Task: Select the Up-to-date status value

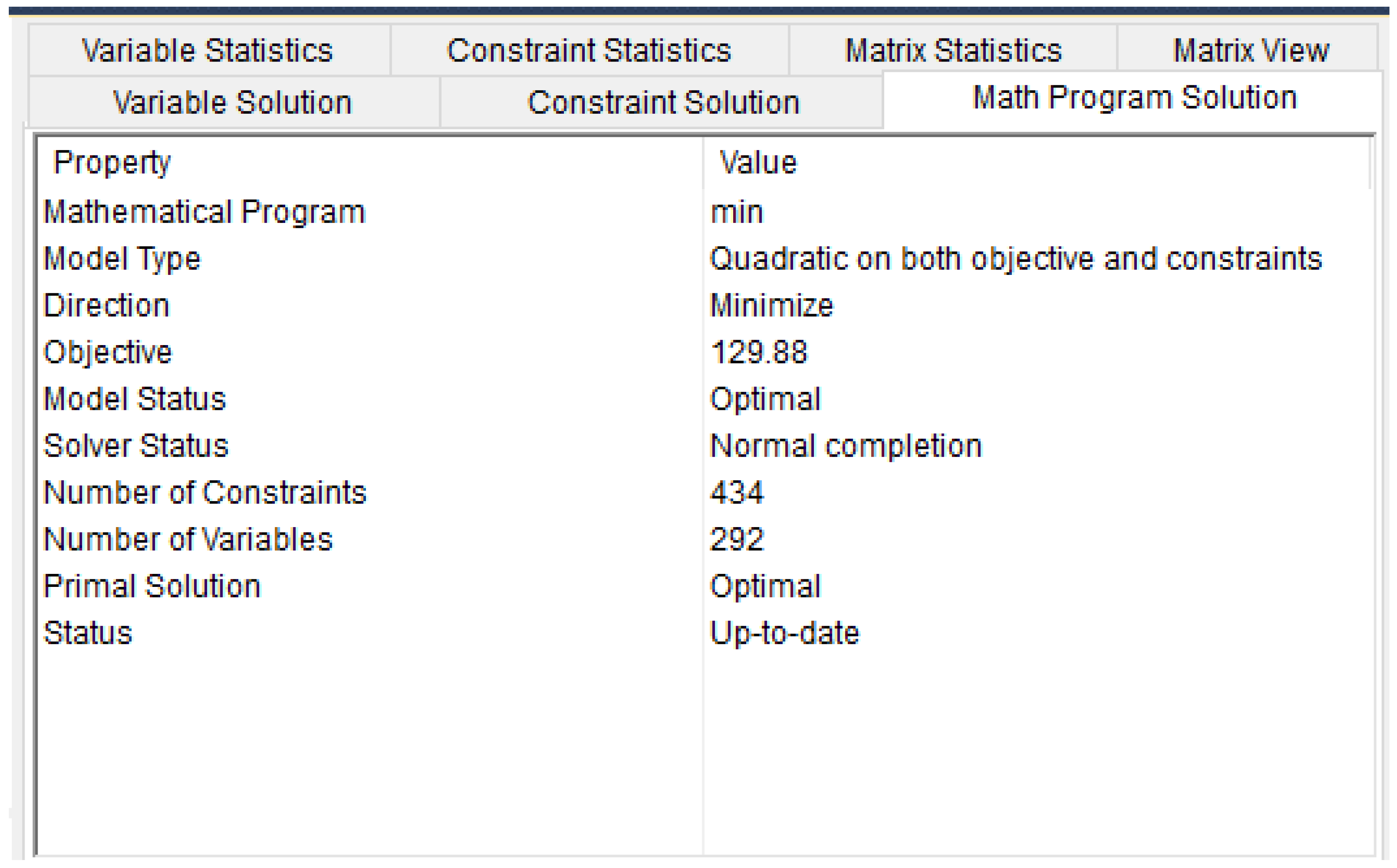Action: (x=785, y=633)
